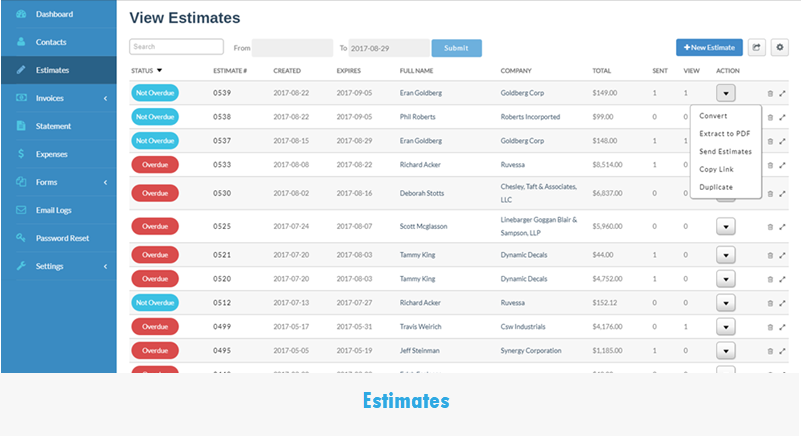Create a New Estimate

coord(709,48)
